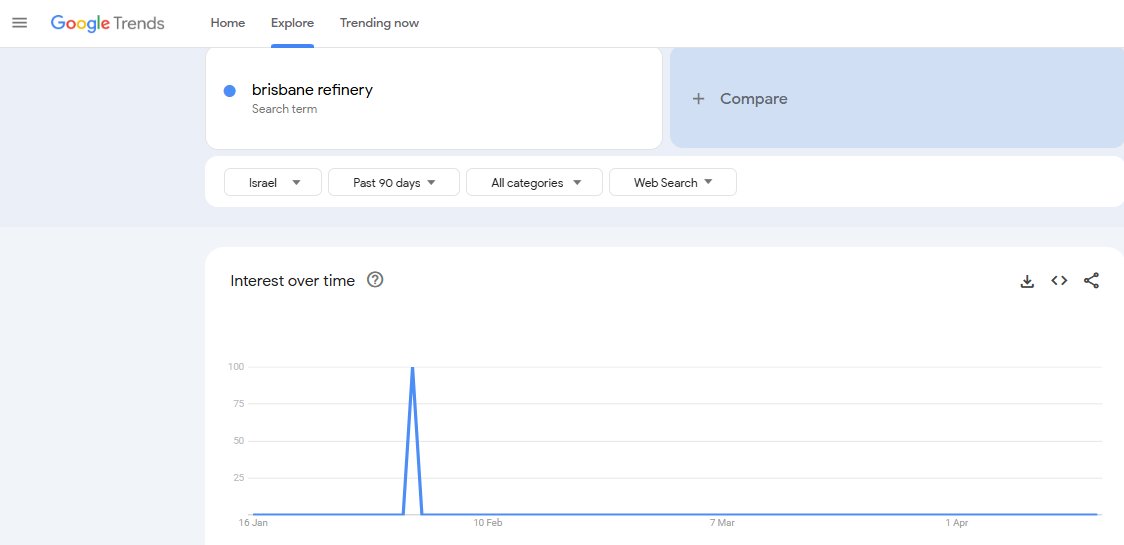Viewport: 1124px width, 545px height.
Task: Open the Interest over time help icon
Action: pyautogui.click(x=375, y=280)
